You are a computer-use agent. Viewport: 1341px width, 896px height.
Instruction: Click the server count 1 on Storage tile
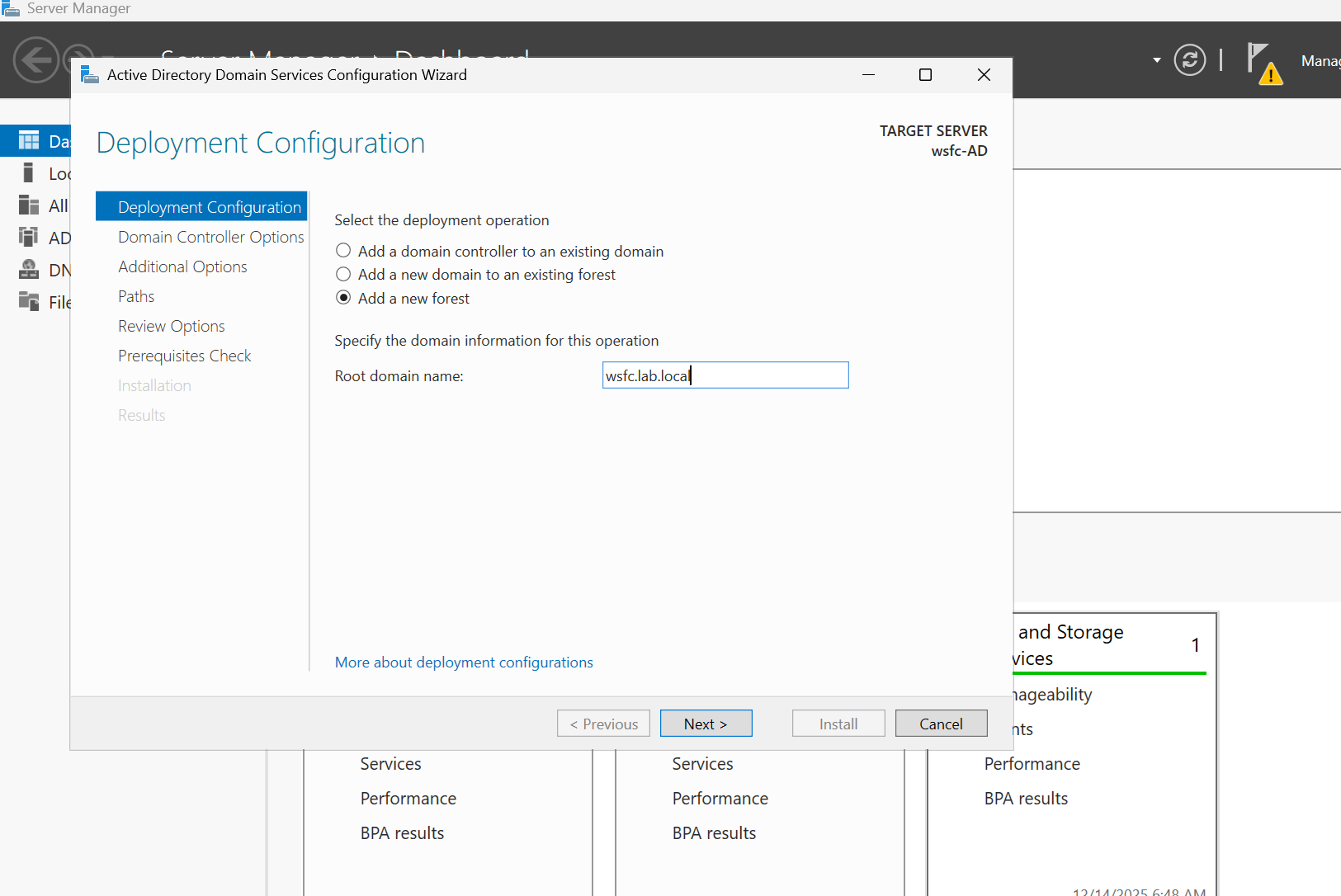(x=1195, y=645)
